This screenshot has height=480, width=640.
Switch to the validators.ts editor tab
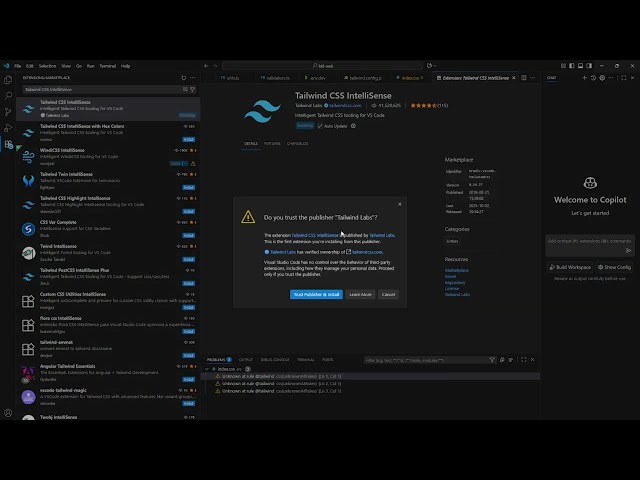click(275, 78)
